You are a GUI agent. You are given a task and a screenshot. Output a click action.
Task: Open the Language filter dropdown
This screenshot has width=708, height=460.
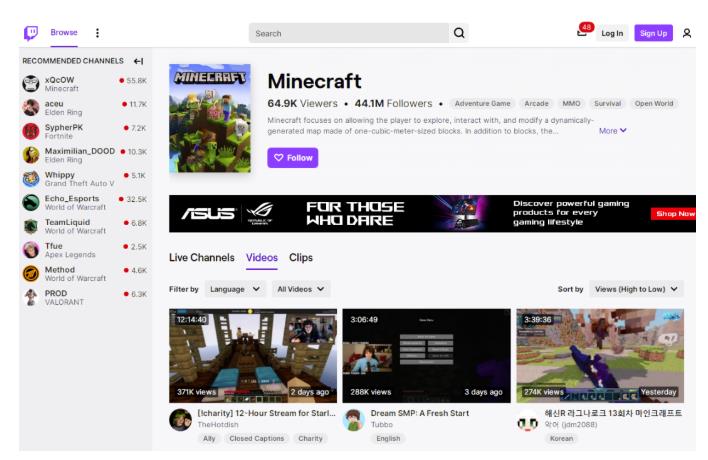click(x=235, y=289)
